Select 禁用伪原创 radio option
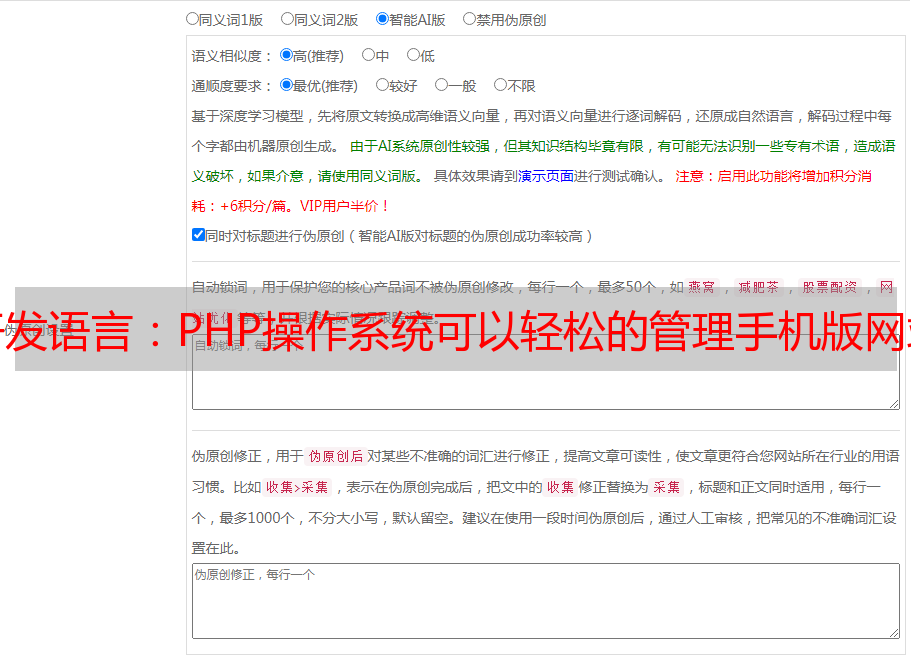Image resolution: width=911 pixels, height=658 pixels. click(469, 19)
